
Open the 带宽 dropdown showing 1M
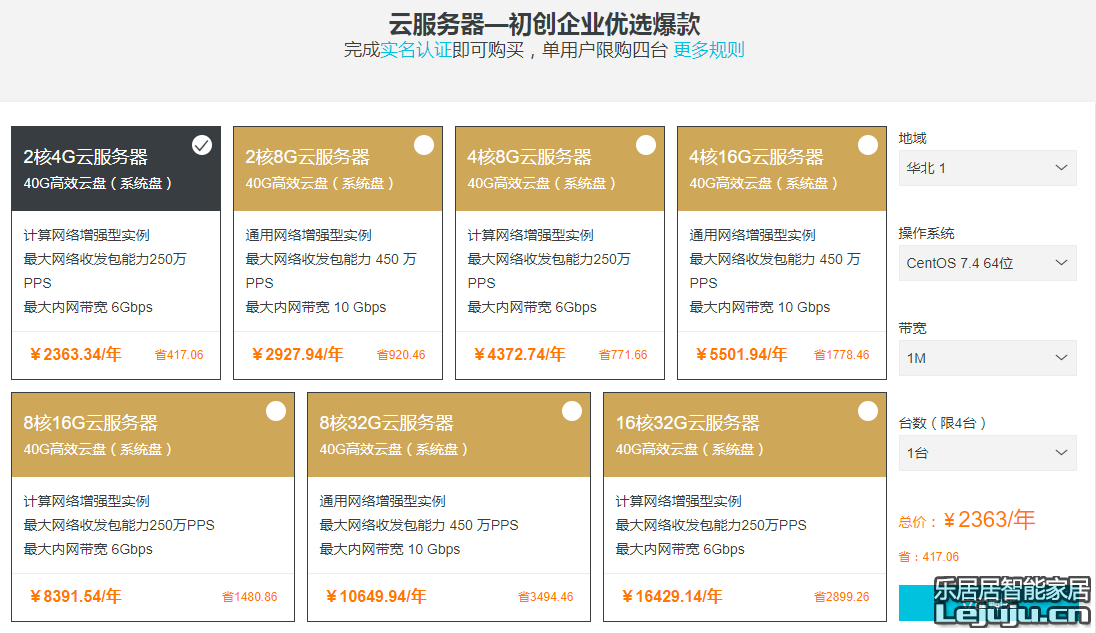point(987,358)
